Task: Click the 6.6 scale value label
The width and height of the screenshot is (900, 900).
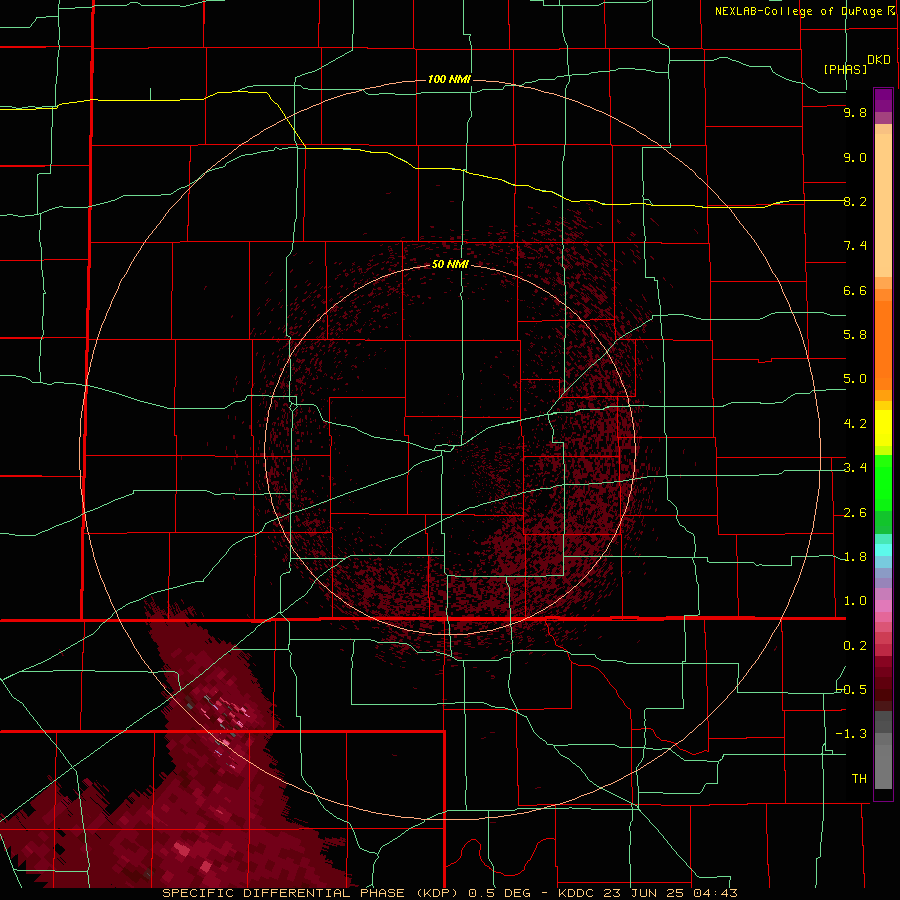Action: coord(855,290)
